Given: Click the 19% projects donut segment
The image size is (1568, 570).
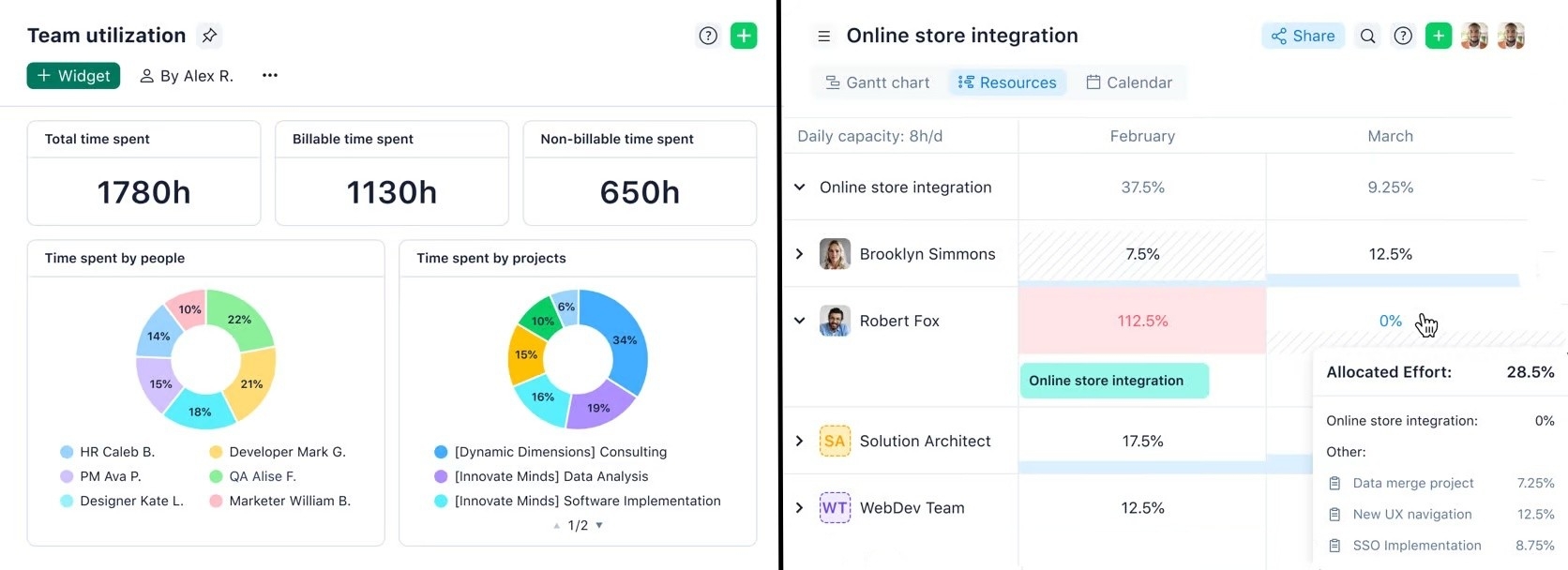Looking at the screenshot, I should point(599,407).
